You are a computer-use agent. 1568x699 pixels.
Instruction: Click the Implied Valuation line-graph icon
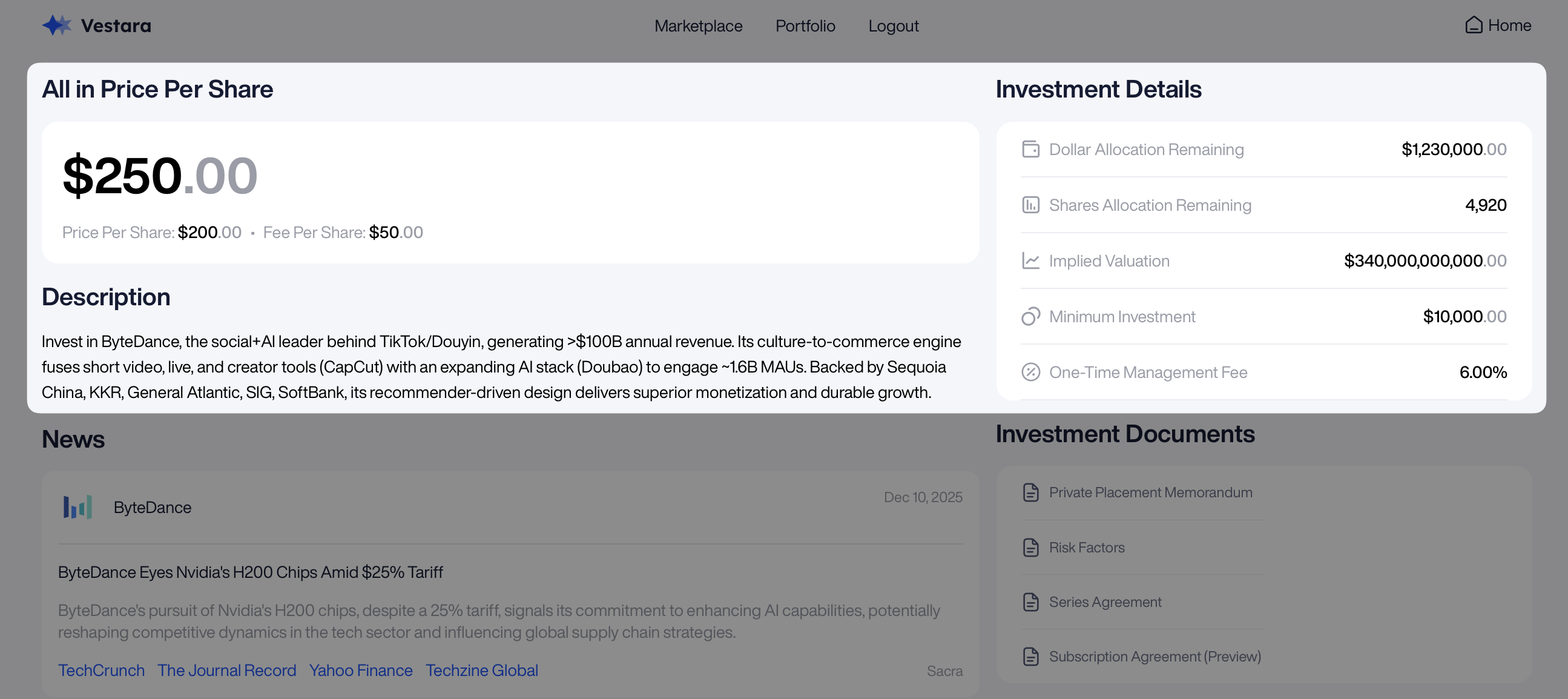tap(1030, 260)
